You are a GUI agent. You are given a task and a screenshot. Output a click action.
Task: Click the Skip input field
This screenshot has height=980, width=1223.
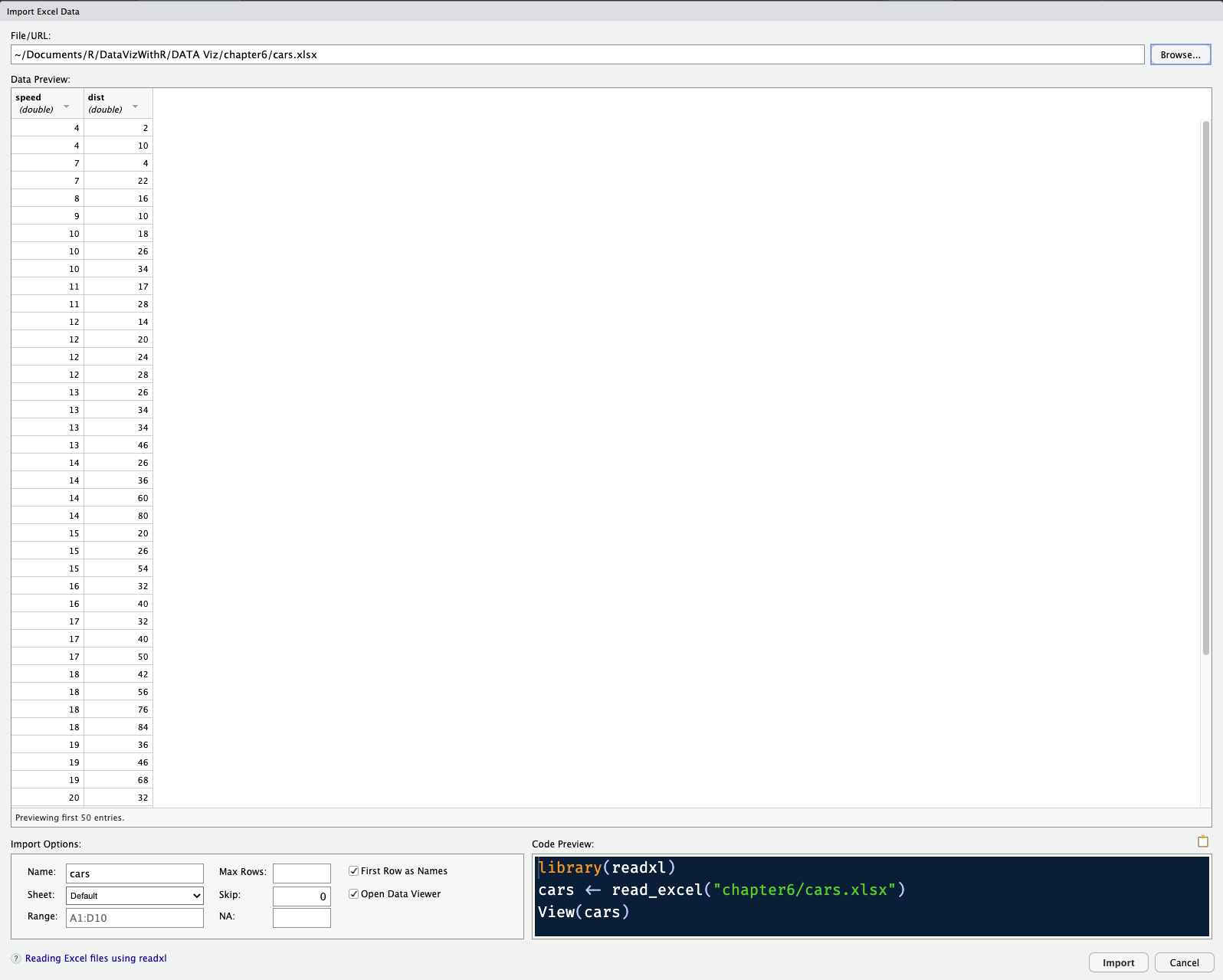click(302, 896)
